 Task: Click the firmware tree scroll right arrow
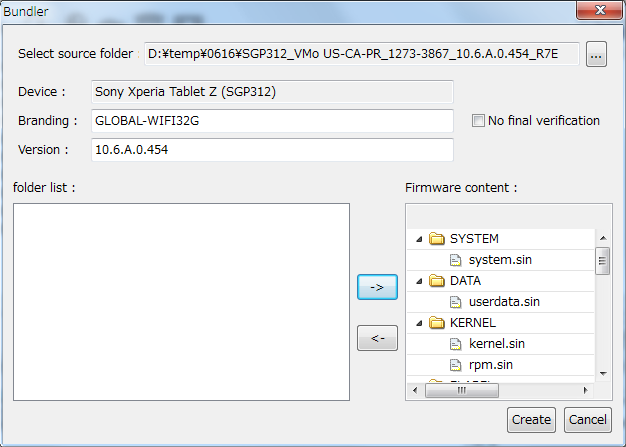(586, 390)
